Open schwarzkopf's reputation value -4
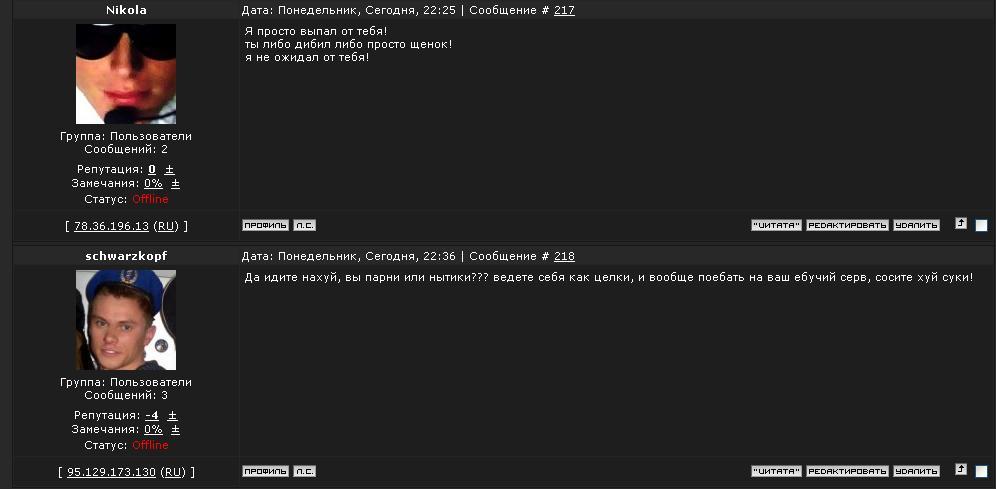996x489 pixels. click(x=152, y=415)
